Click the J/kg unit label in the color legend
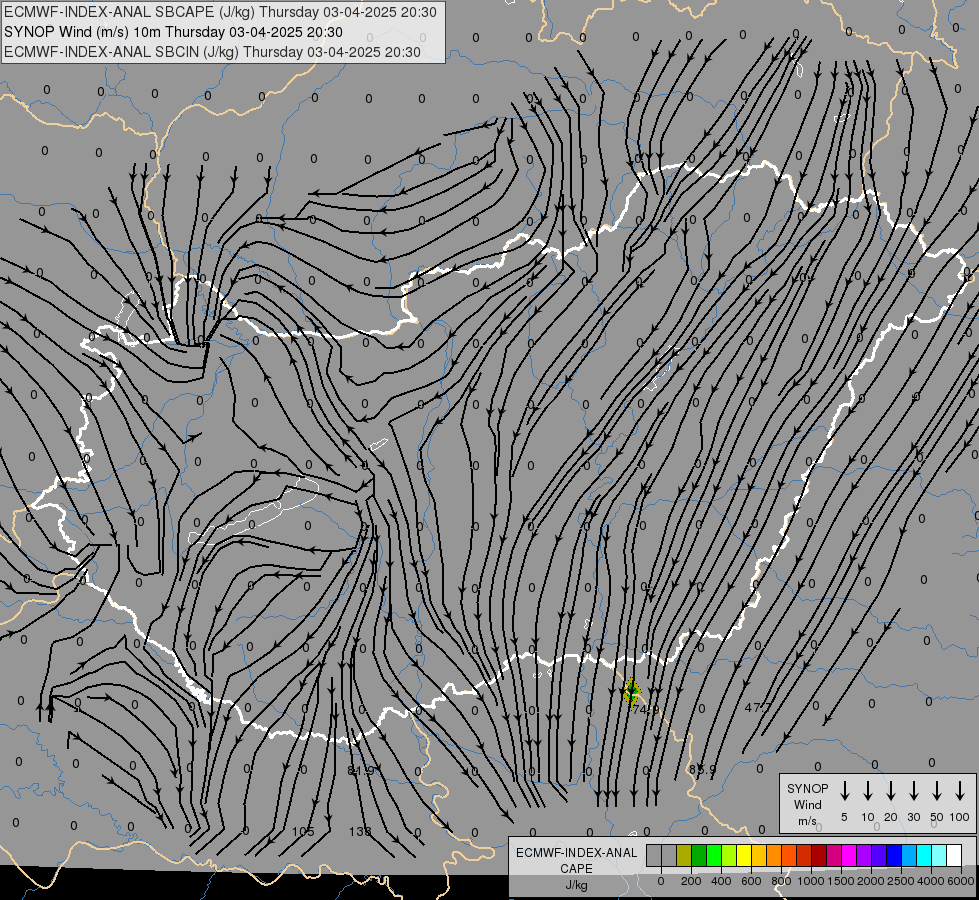 click(576, 885)
